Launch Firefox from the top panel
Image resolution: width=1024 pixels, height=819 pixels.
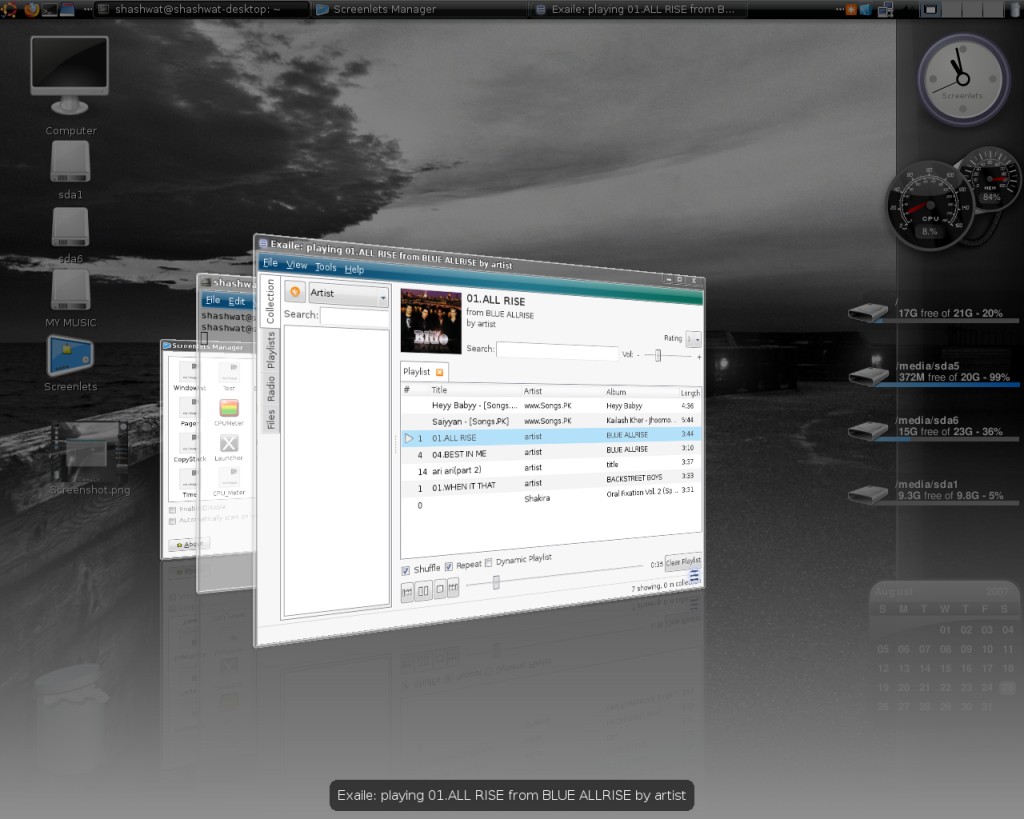coord(30,9)
